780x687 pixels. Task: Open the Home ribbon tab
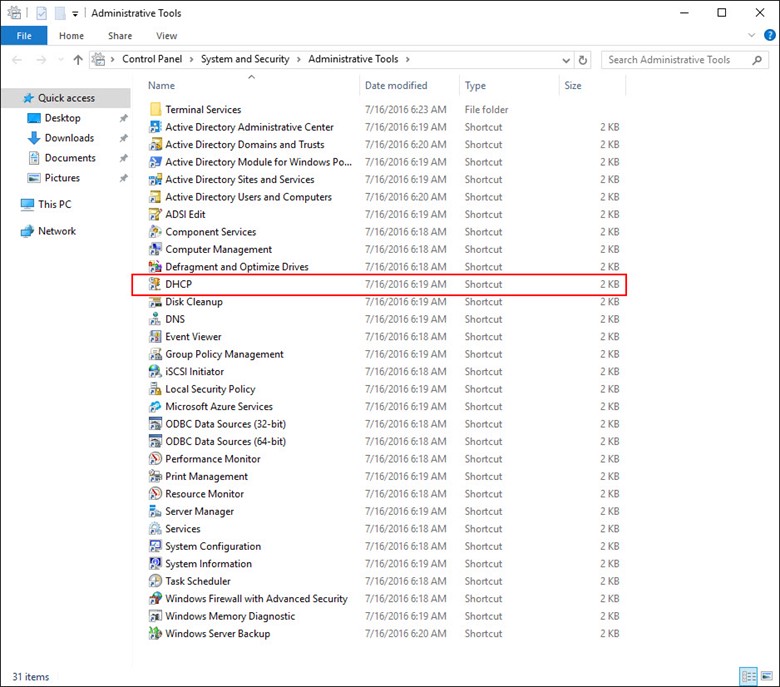click(x=71, y=36)
